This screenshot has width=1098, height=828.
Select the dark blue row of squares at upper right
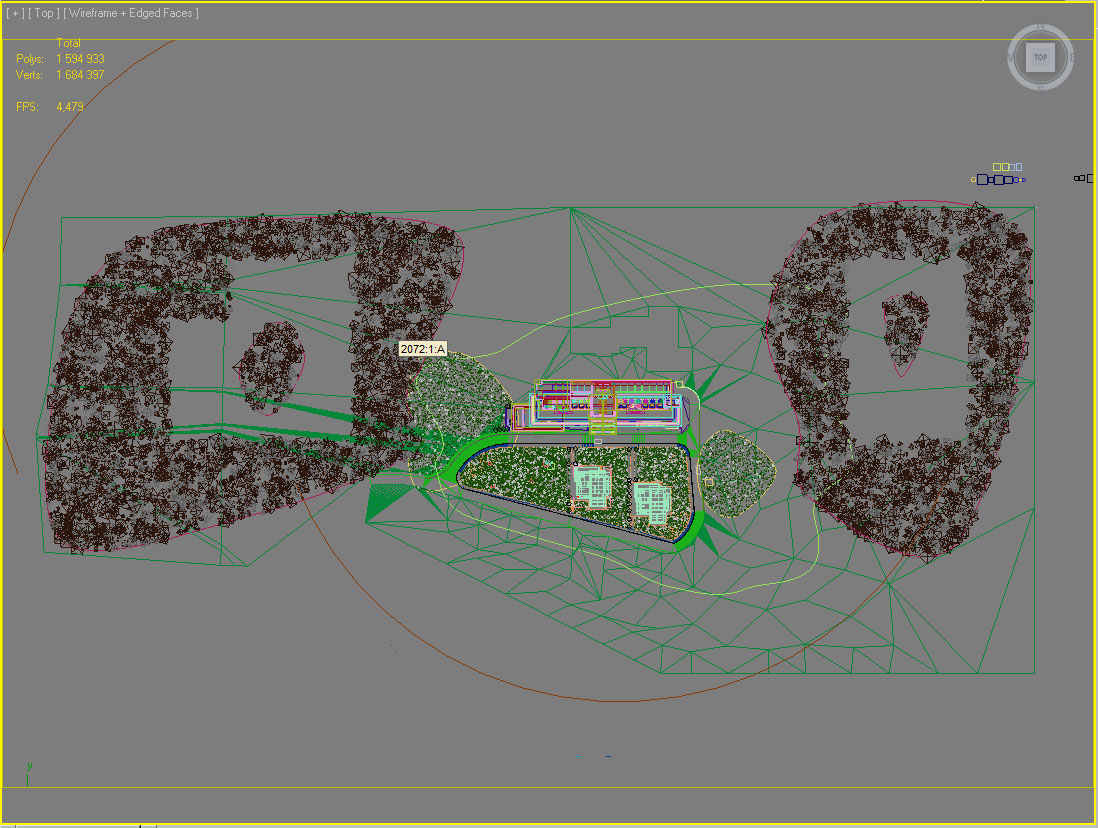click(995, 180)
